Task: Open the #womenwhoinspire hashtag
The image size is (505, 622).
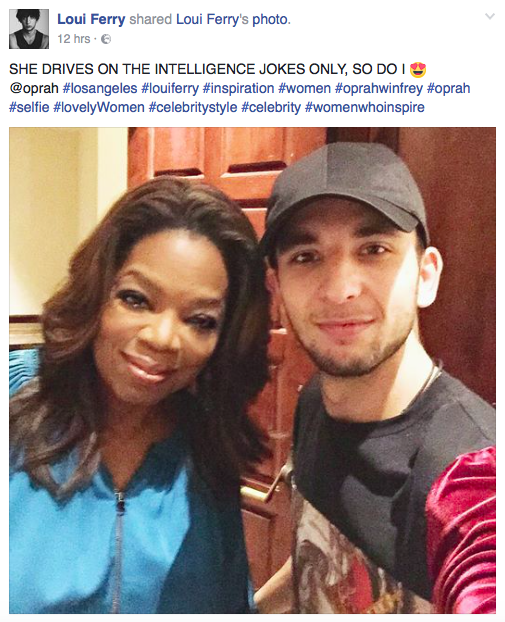Action: (x=365, y=107)
